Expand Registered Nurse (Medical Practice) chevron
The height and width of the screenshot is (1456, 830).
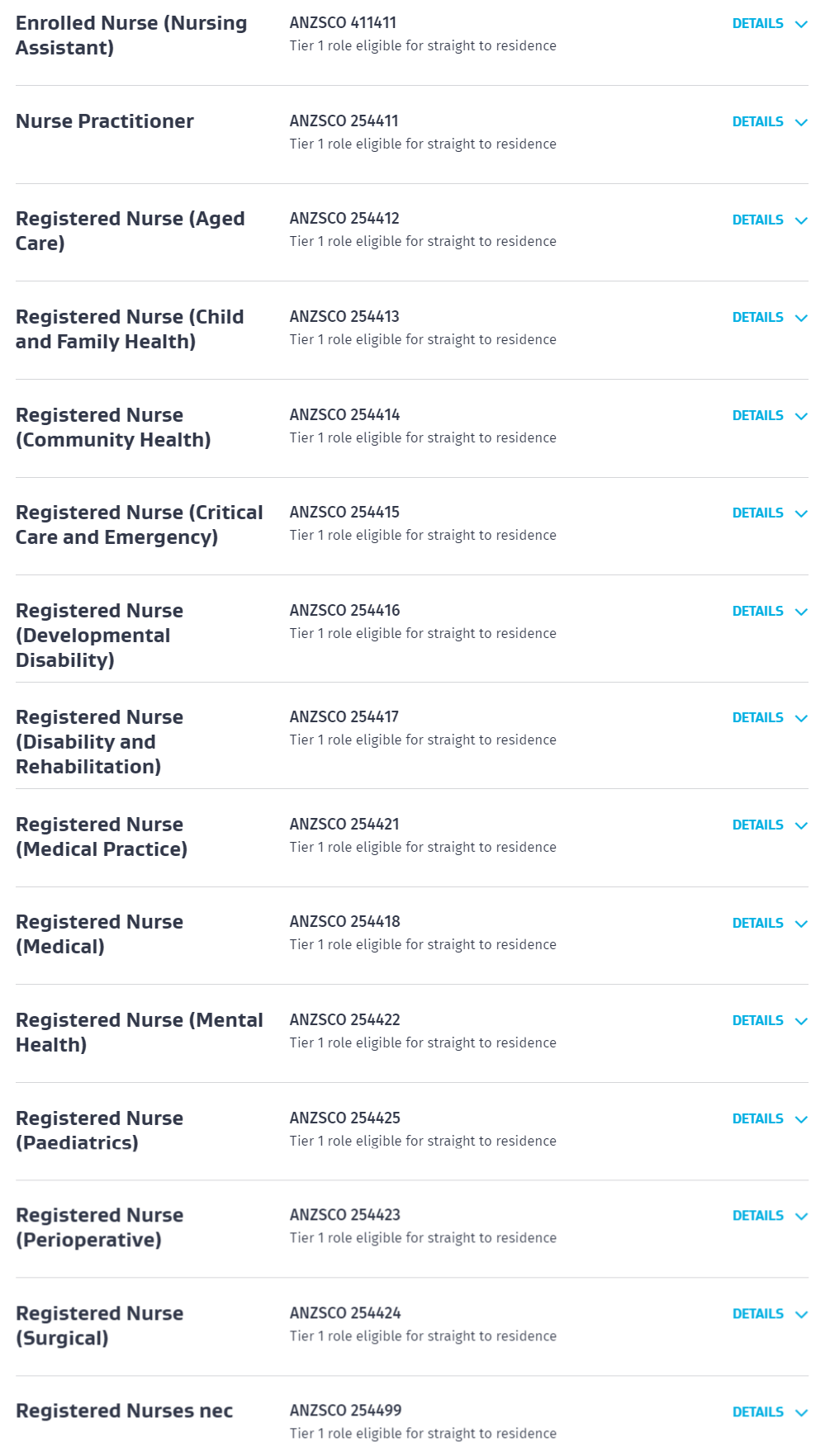tap(800, 825)
